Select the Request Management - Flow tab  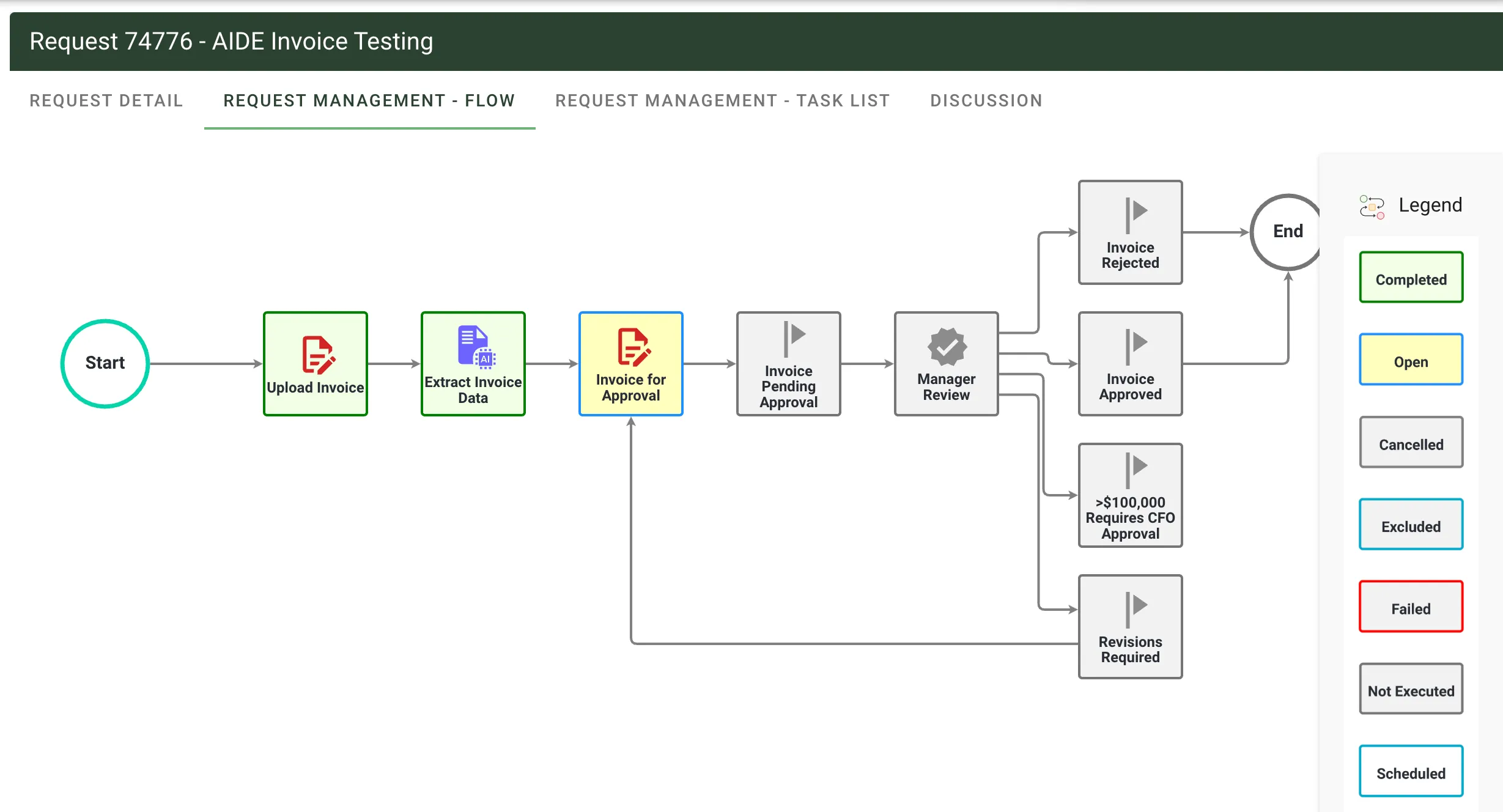pyautogui.click(x=369, y=100)
